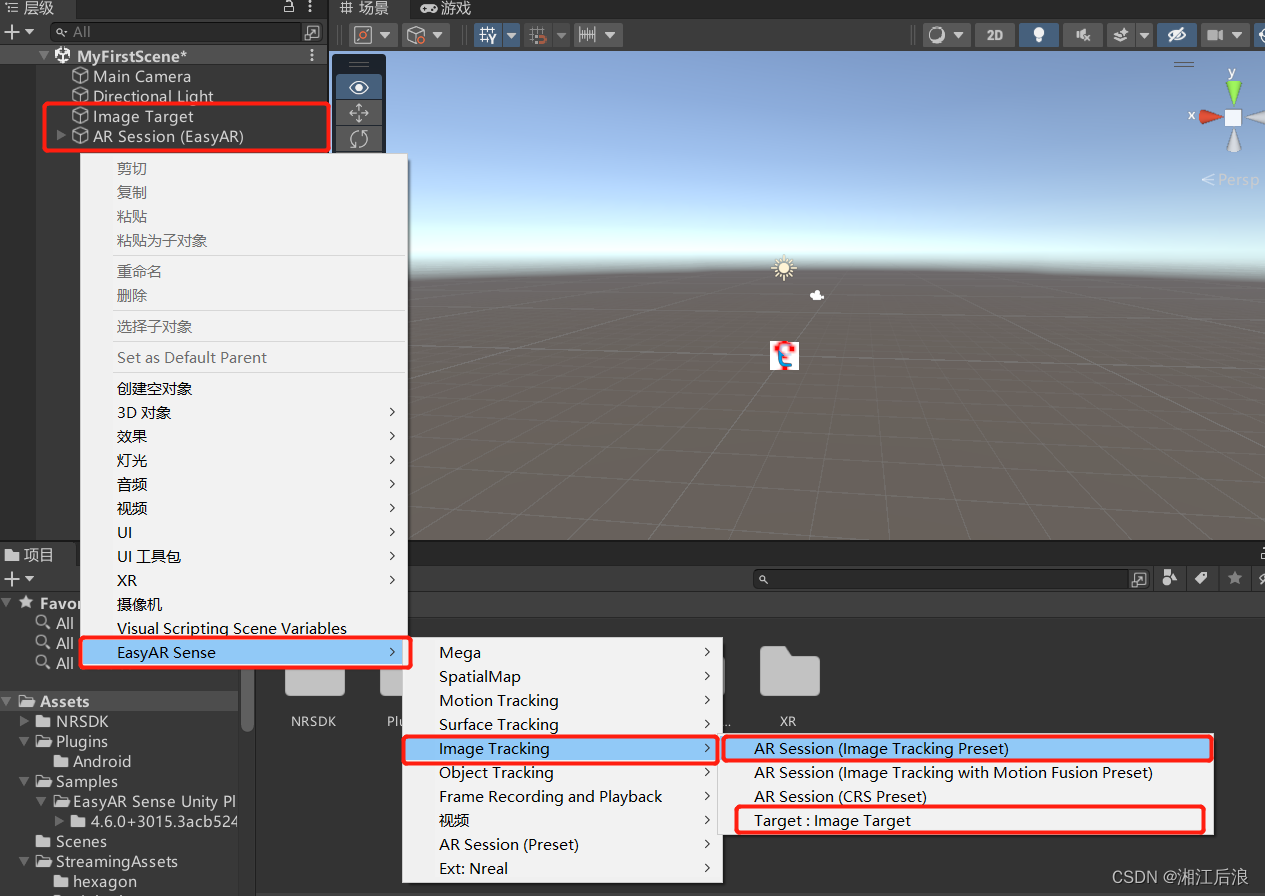This screenshot has height=896, width=1265.
Task: Open pivot mode dropdown arrow
Action: click(385, 35)
